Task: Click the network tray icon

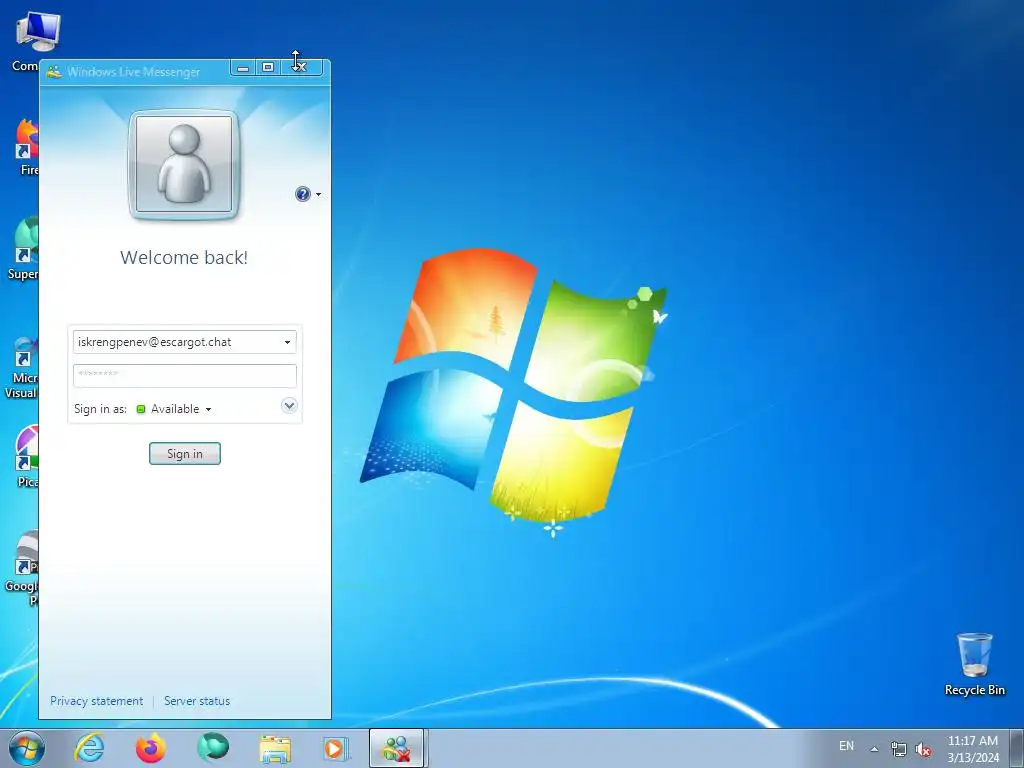Action: [x=899, y=749]
